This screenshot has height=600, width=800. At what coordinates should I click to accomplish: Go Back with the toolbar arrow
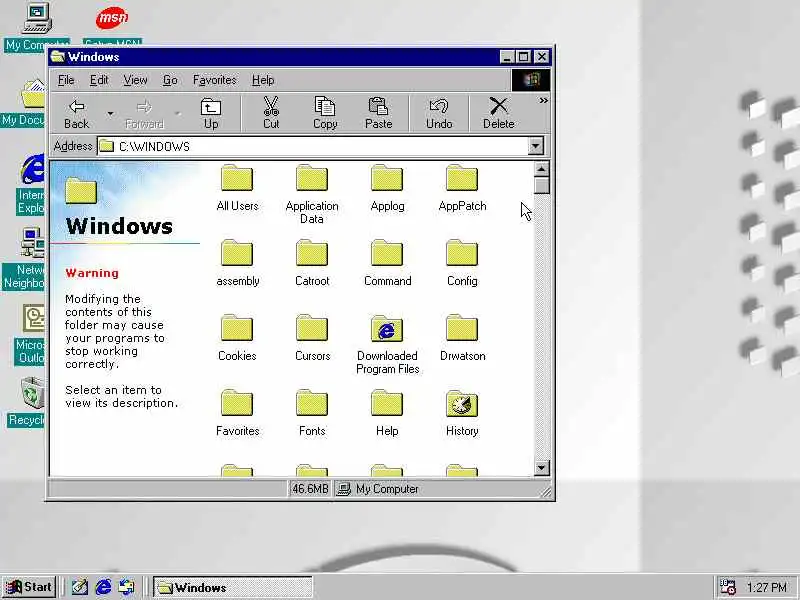(x=77, y=113)
